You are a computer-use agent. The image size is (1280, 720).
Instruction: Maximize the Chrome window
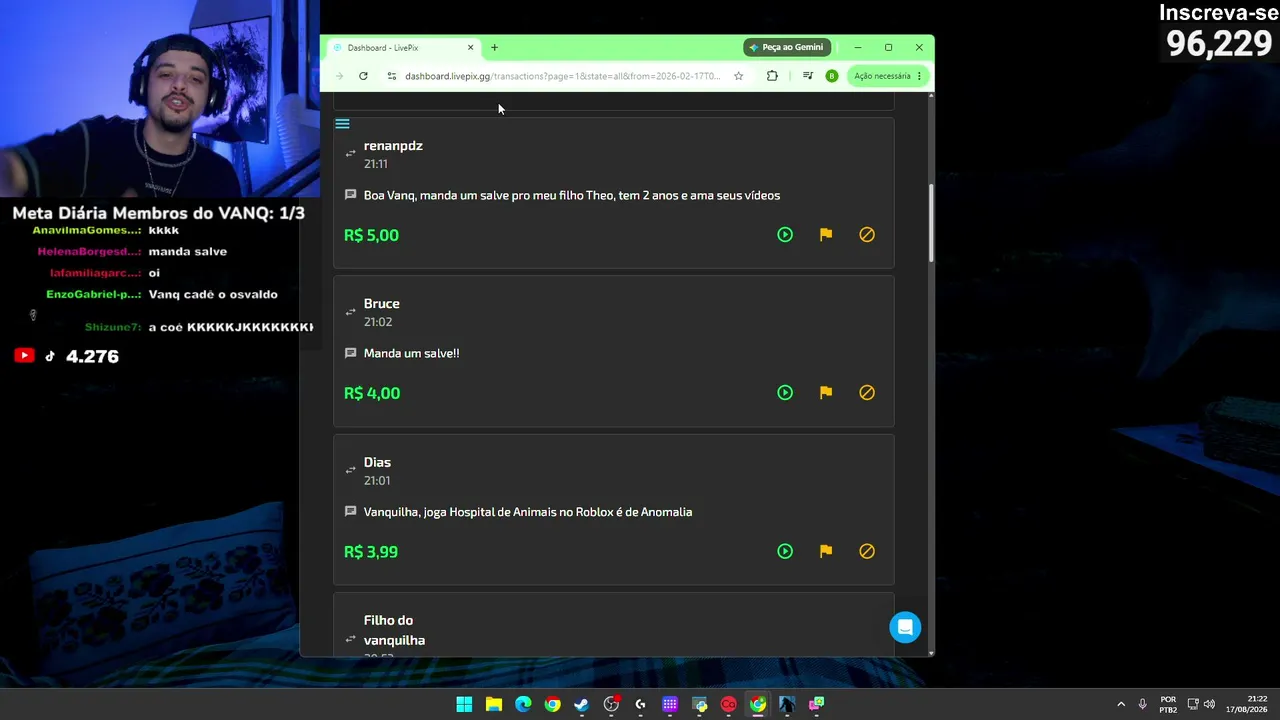pyautogui.click(x=888, y=47)
